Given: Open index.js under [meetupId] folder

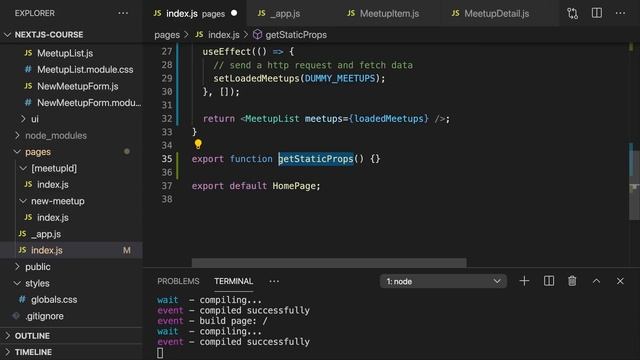Looking at the screenshot, I should coord(53,184).
